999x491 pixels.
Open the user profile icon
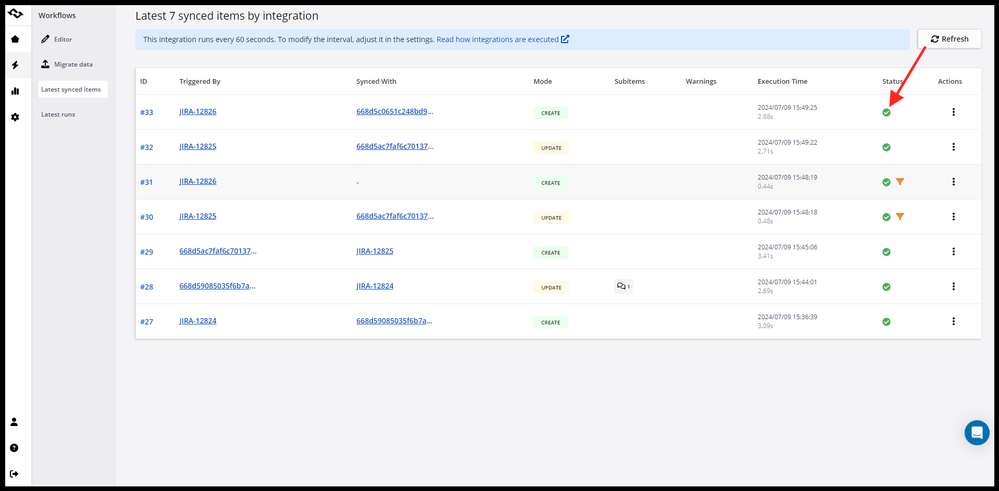point(15,422)
